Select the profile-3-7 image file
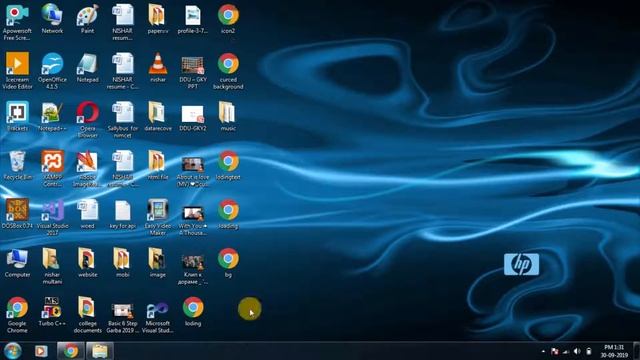640x360 pixels. point(193,19)
